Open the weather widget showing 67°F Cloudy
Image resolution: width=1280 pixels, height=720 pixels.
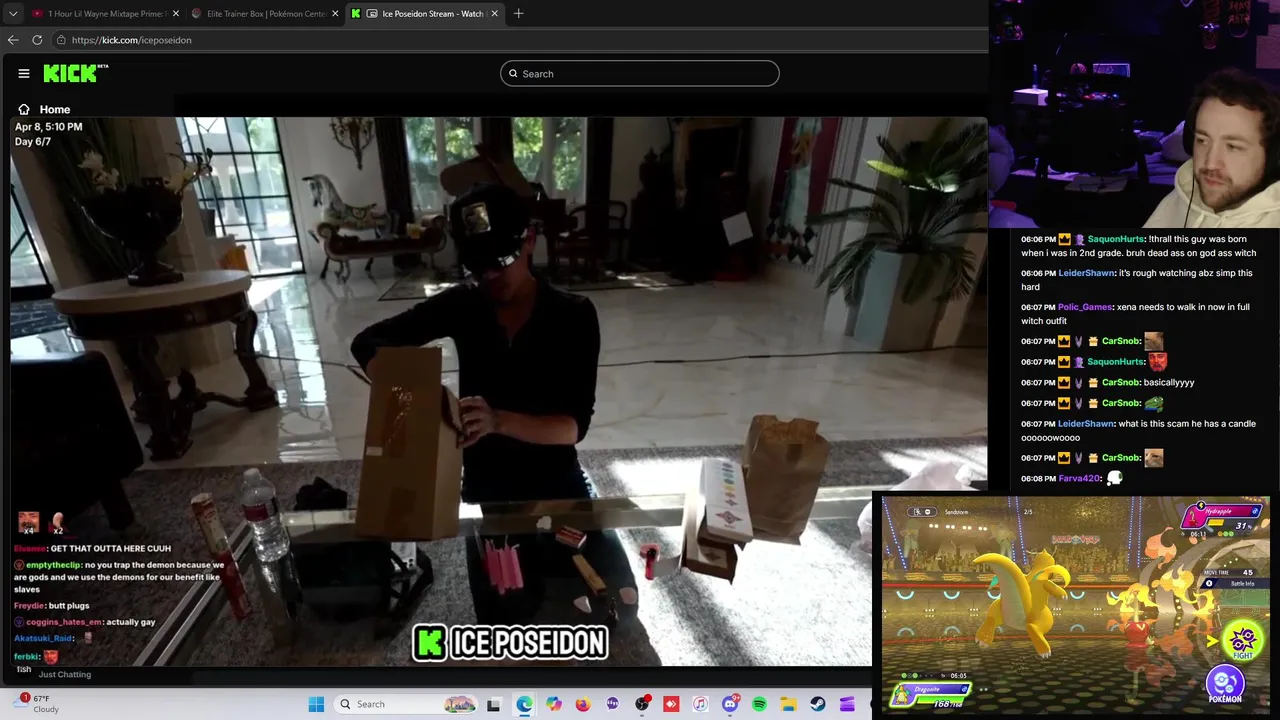tap(38, 703)
